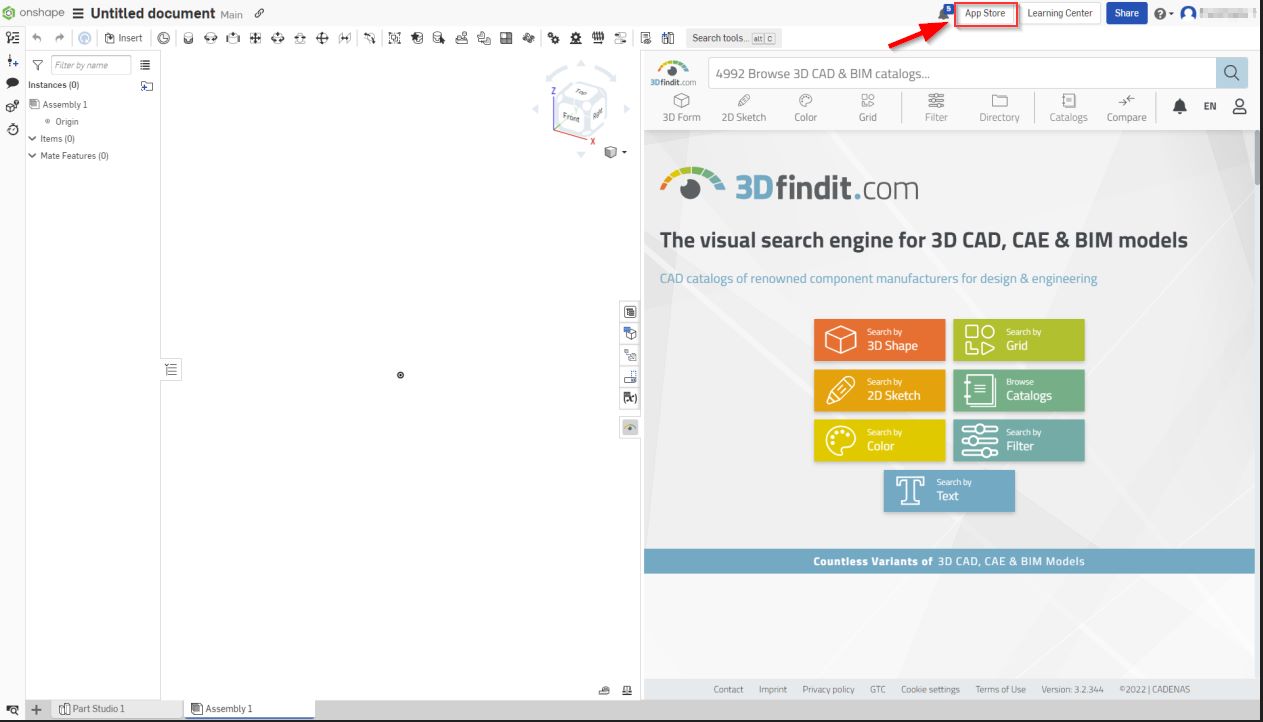Collapse the Mate Features (0) section
This screenshot has height=722, width=1263.
(33, 156)
